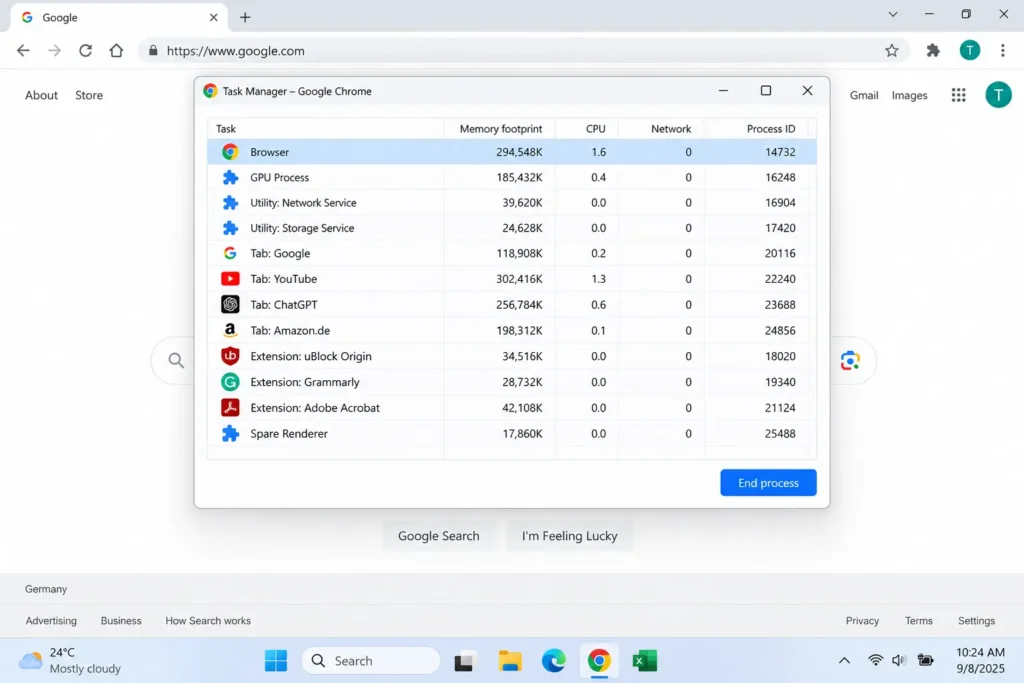
Task: Select the Tab: ChatGPT task name
Action: pos(283,305)
